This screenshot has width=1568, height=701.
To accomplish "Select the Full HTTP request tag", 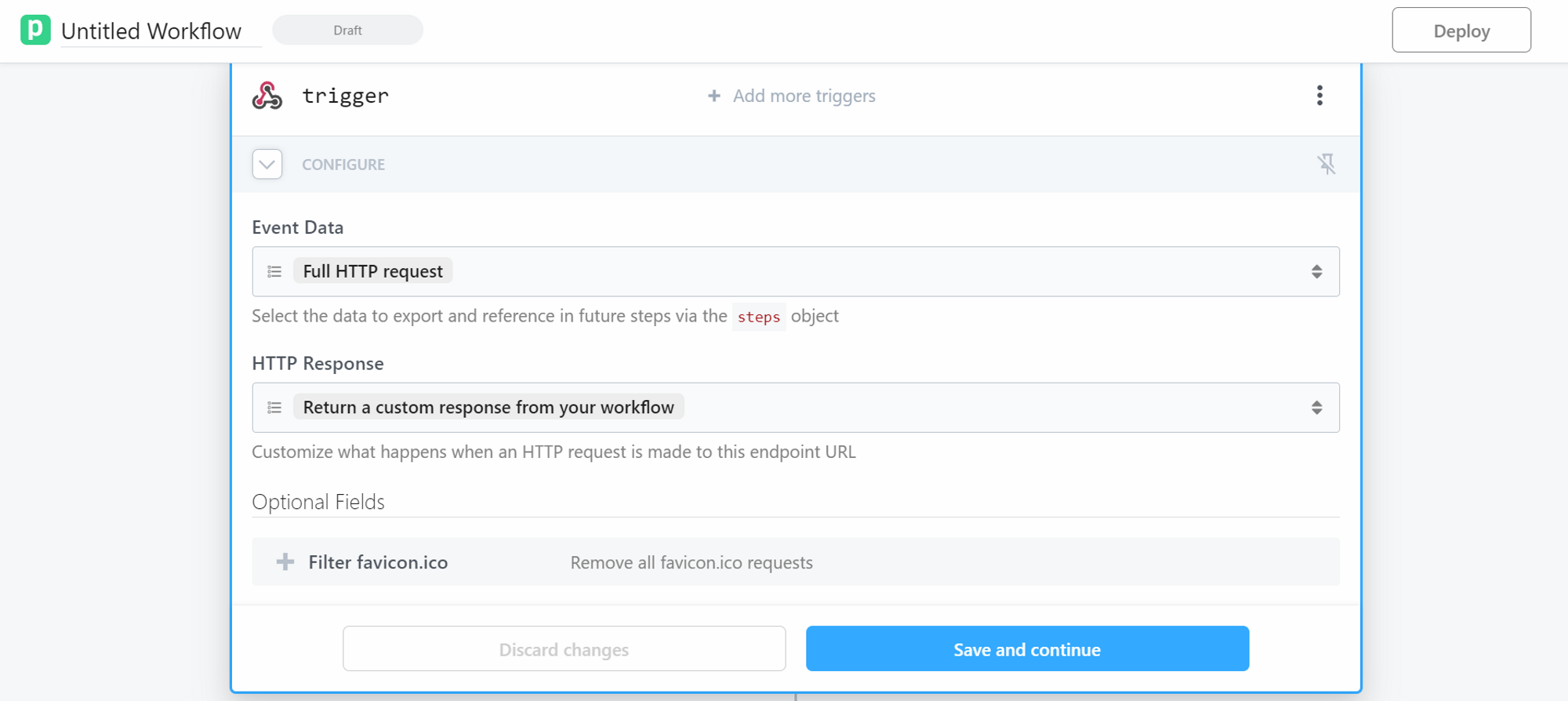I will click(x=372, y=271).
